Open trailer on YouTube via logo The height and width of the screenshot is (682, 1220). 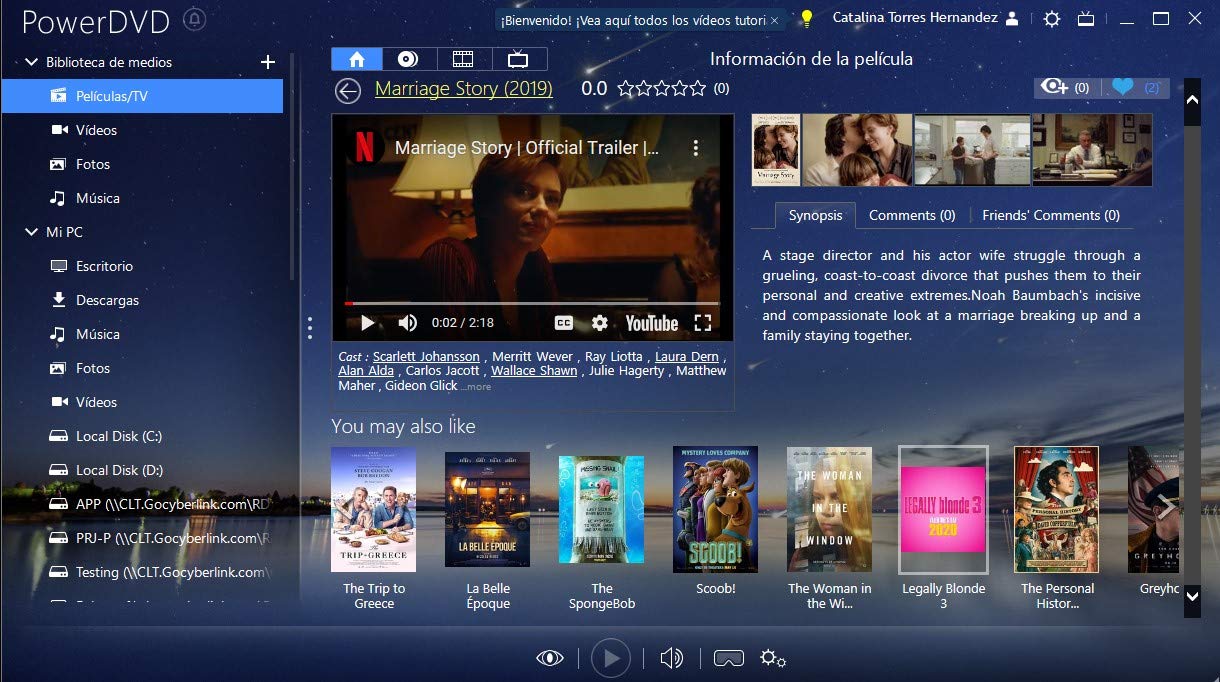click(x=652, y=323)
